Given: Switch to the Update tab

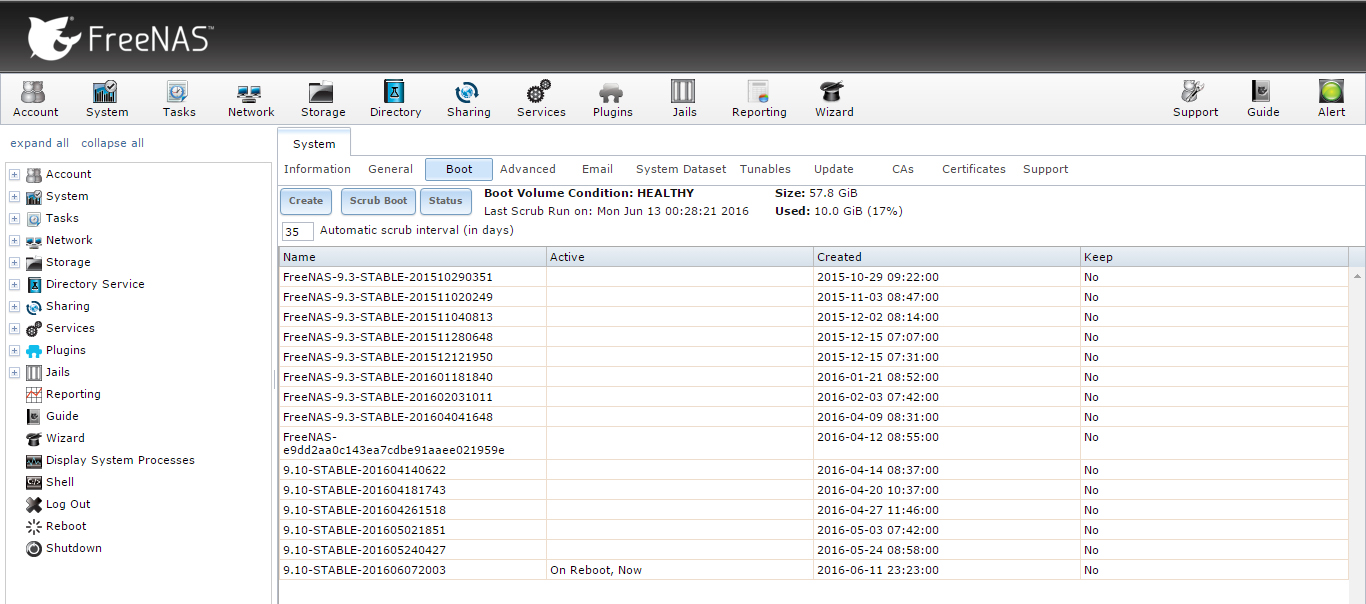Looking at the screenshot, I should 833,169.
